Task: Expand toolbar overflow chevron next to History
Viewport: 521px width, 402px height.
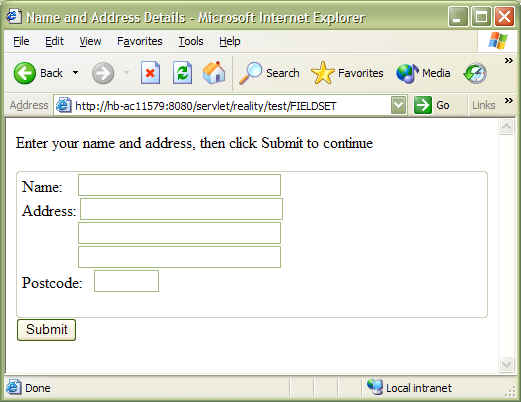Action: 508,61
